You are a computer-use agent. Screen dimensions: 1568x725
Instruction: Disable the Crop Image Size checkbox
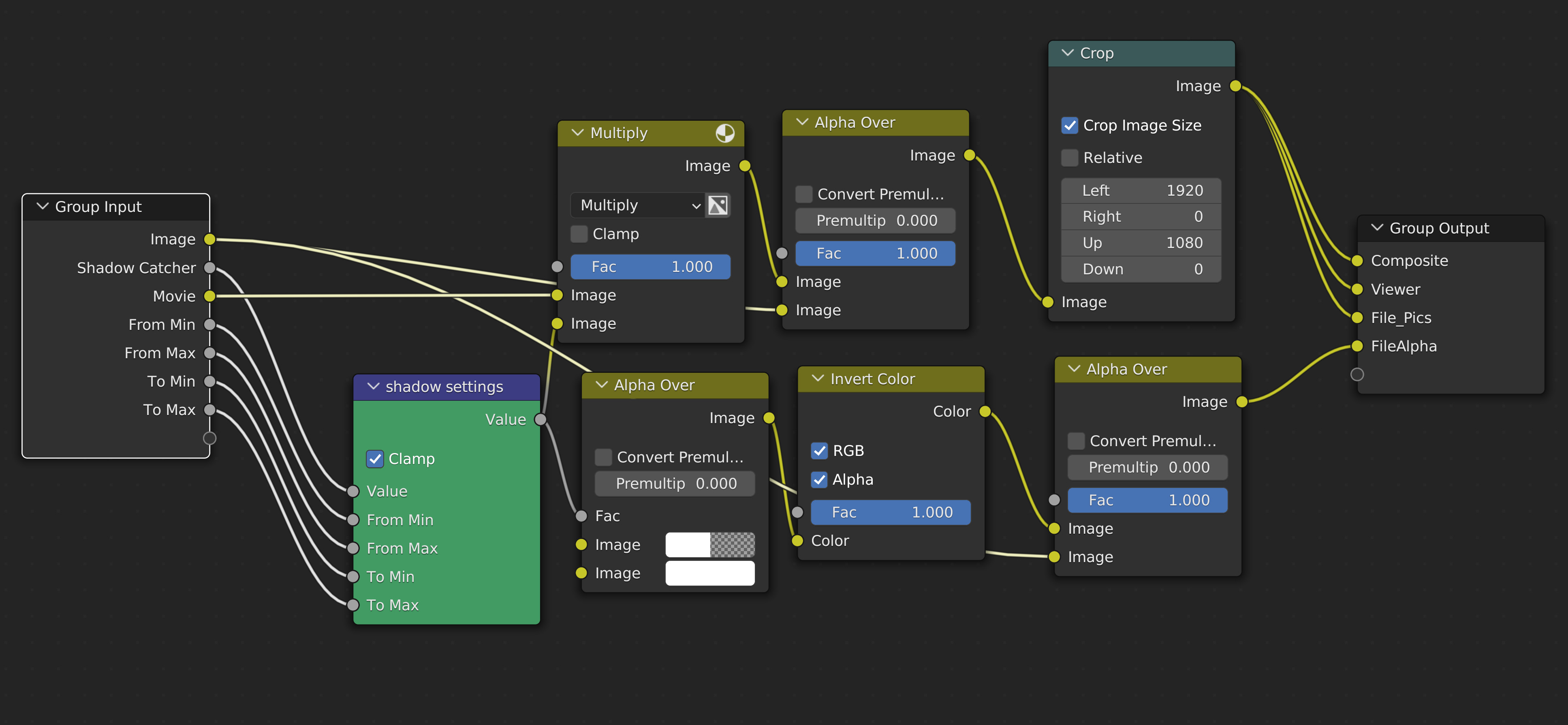click(x=1070, y=125)
